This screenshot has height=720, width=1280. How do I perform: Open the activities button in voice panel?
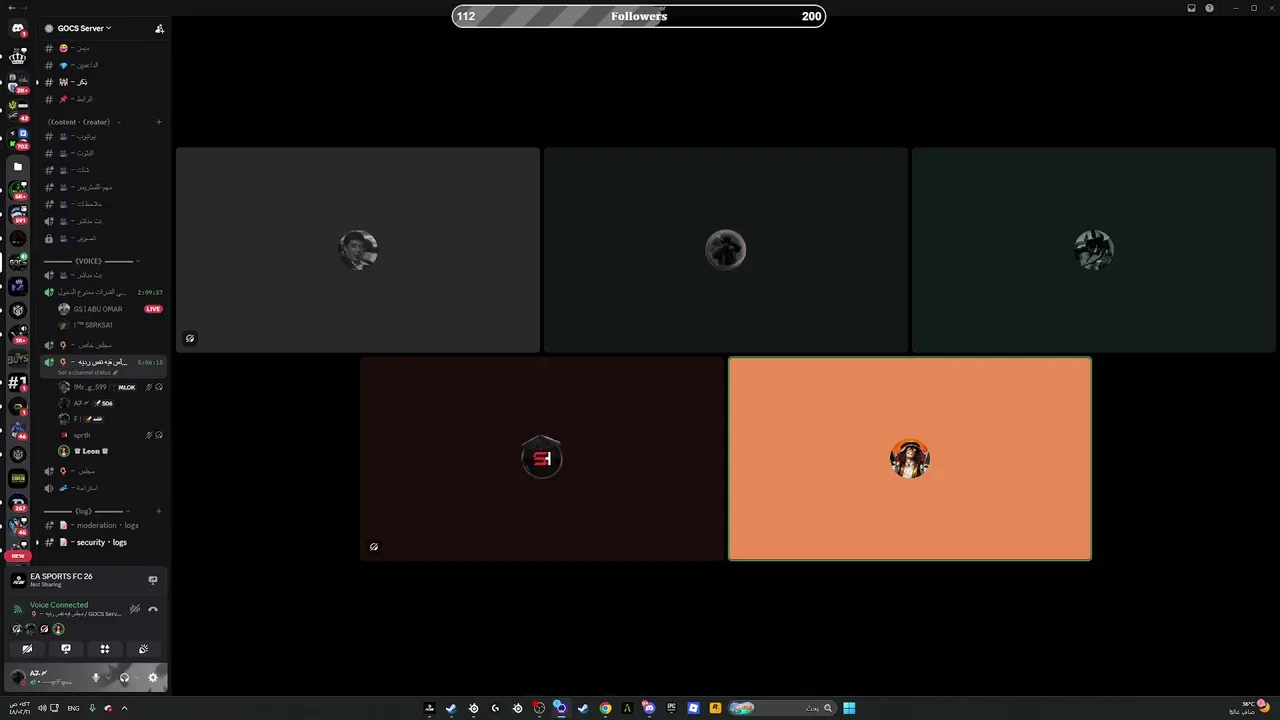[x=104, y=649]
